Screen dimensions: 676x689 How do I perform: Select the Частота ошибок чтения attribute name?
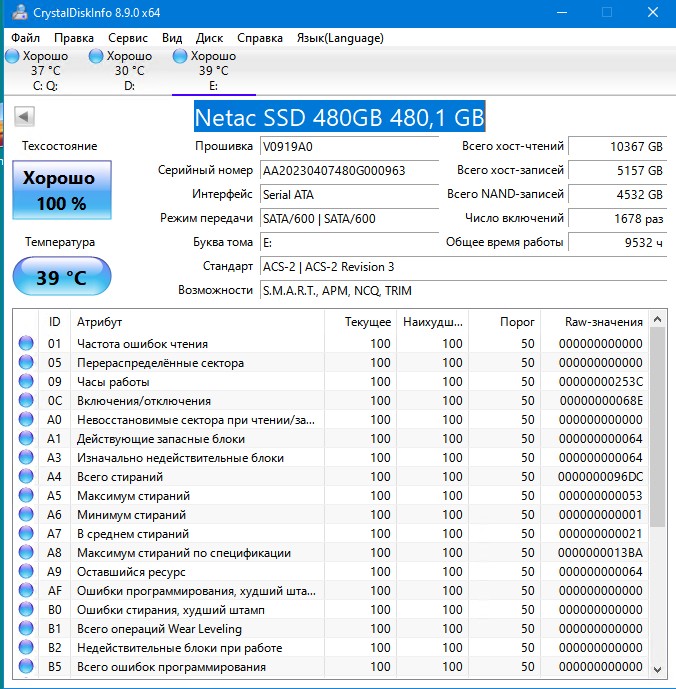coord(142,344)
